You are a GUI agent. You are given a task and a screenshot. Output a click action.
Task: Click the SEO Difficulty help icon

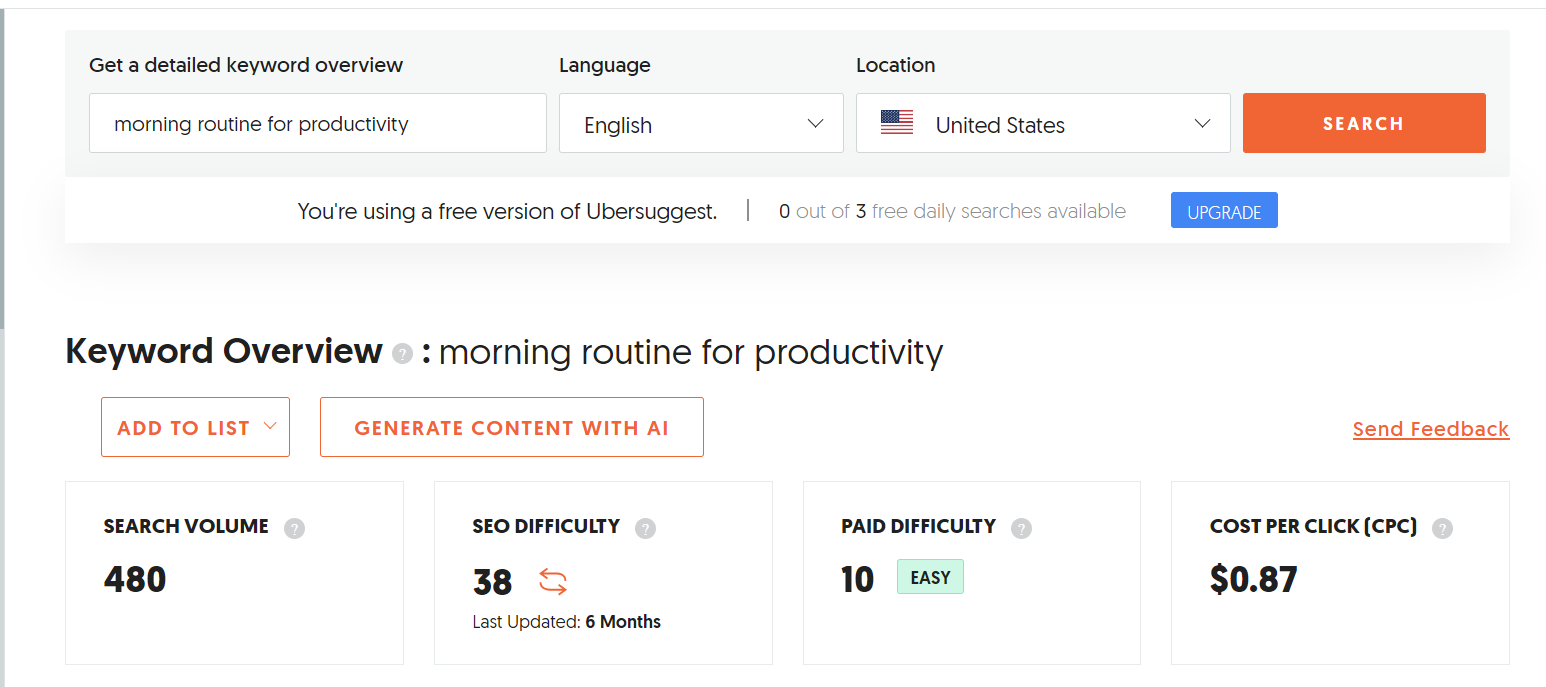tap(646, 528)
